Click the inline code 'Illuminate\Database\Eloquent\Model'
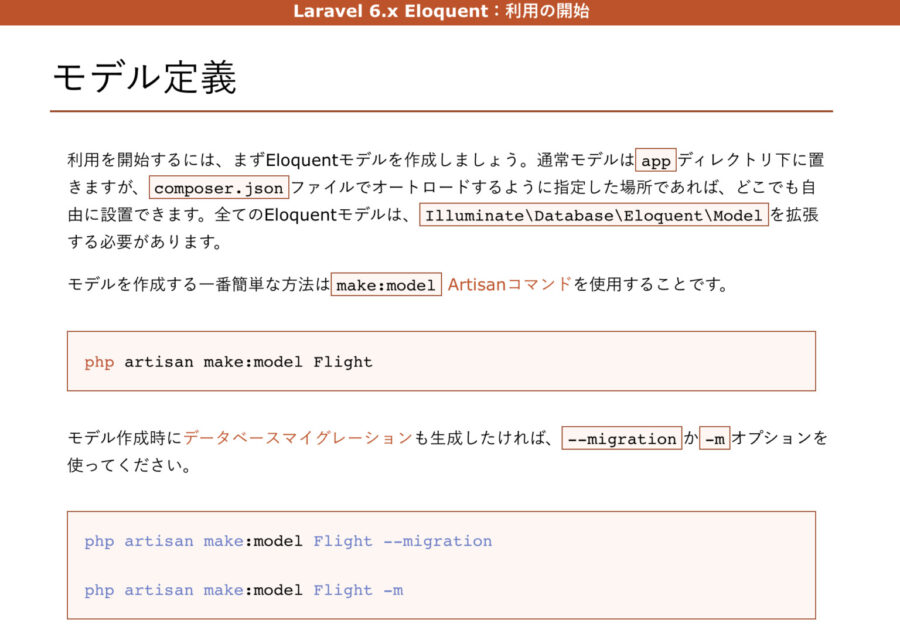 point(593,215)
